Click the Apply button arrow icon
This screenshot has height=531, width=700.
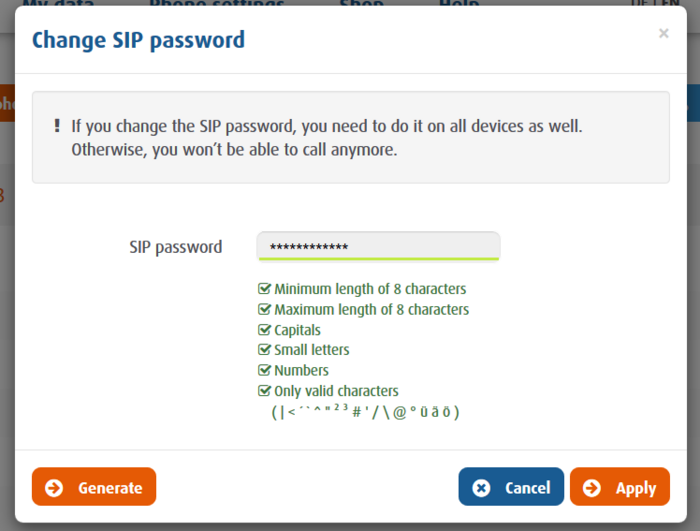[592, 488]
